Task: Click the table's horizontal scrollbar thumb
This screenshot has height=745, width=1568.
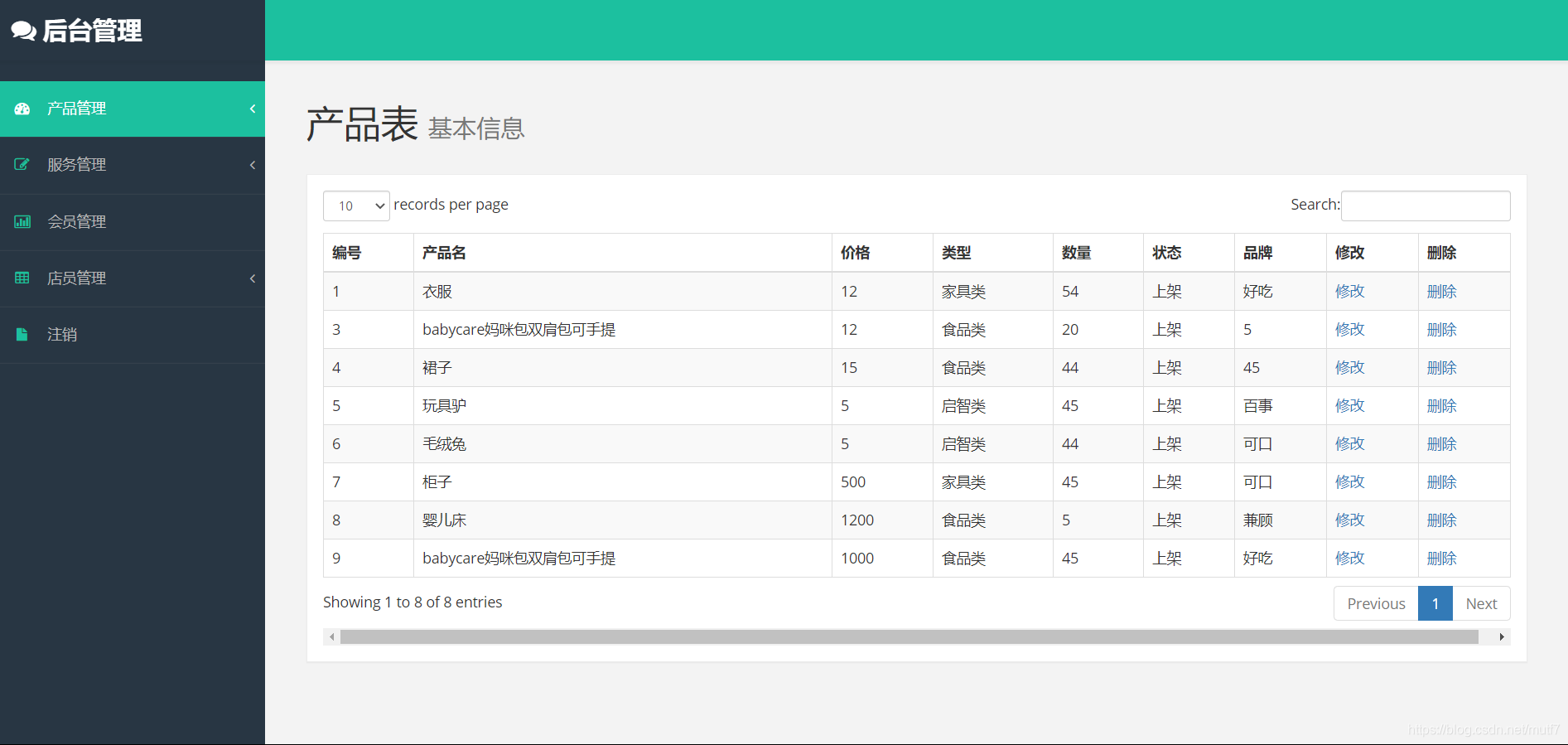Action: point(909,637)
